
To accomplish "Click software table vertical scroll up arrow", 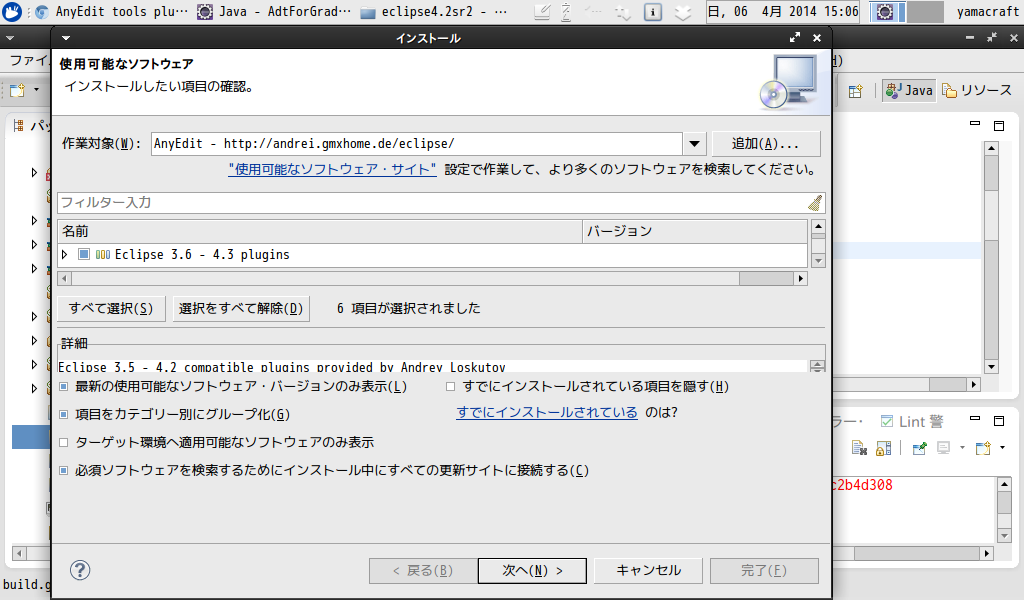I will click(818, 227).
